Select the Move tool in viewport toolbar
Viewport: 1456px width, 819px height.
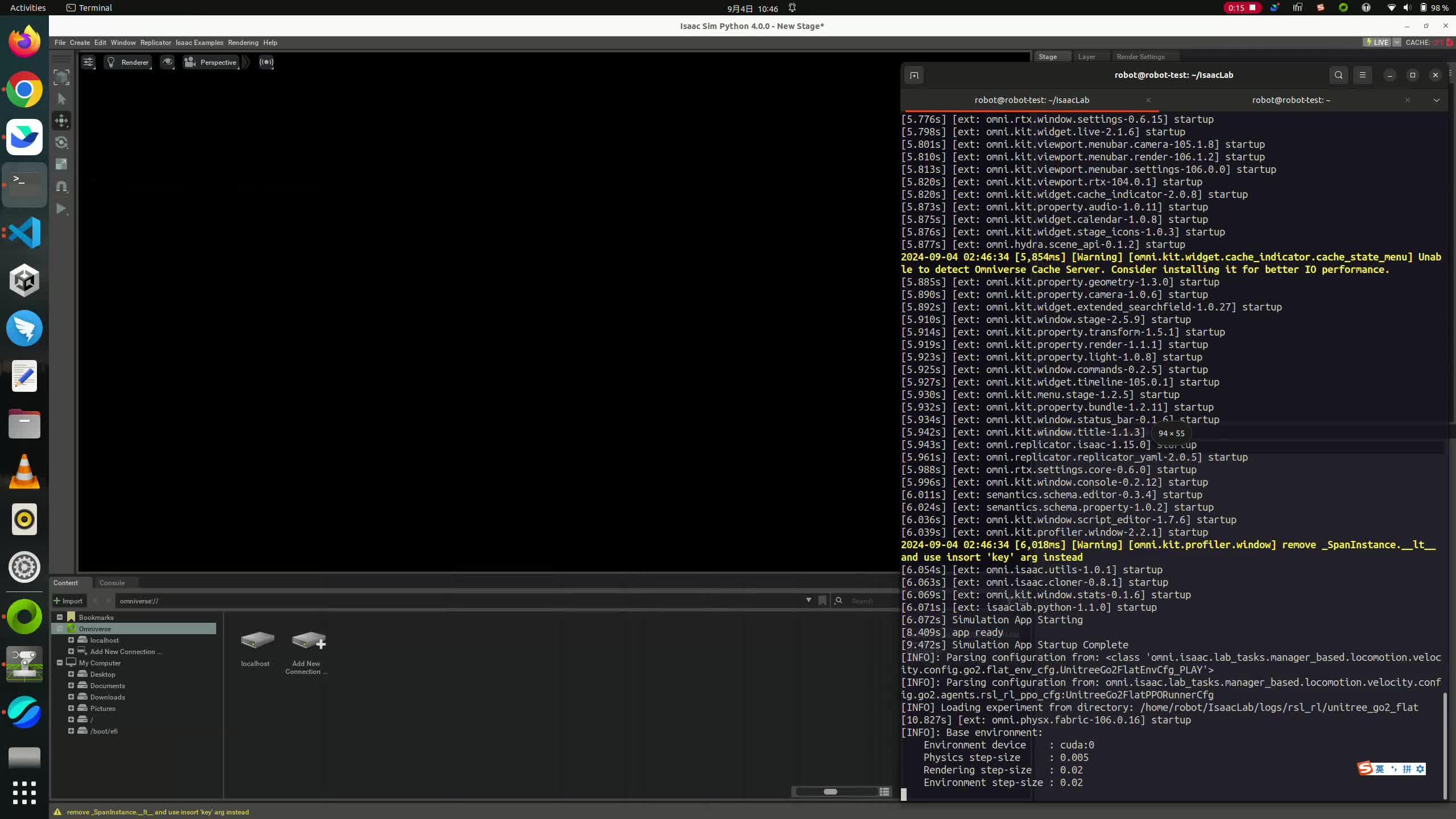click(61, 121)
